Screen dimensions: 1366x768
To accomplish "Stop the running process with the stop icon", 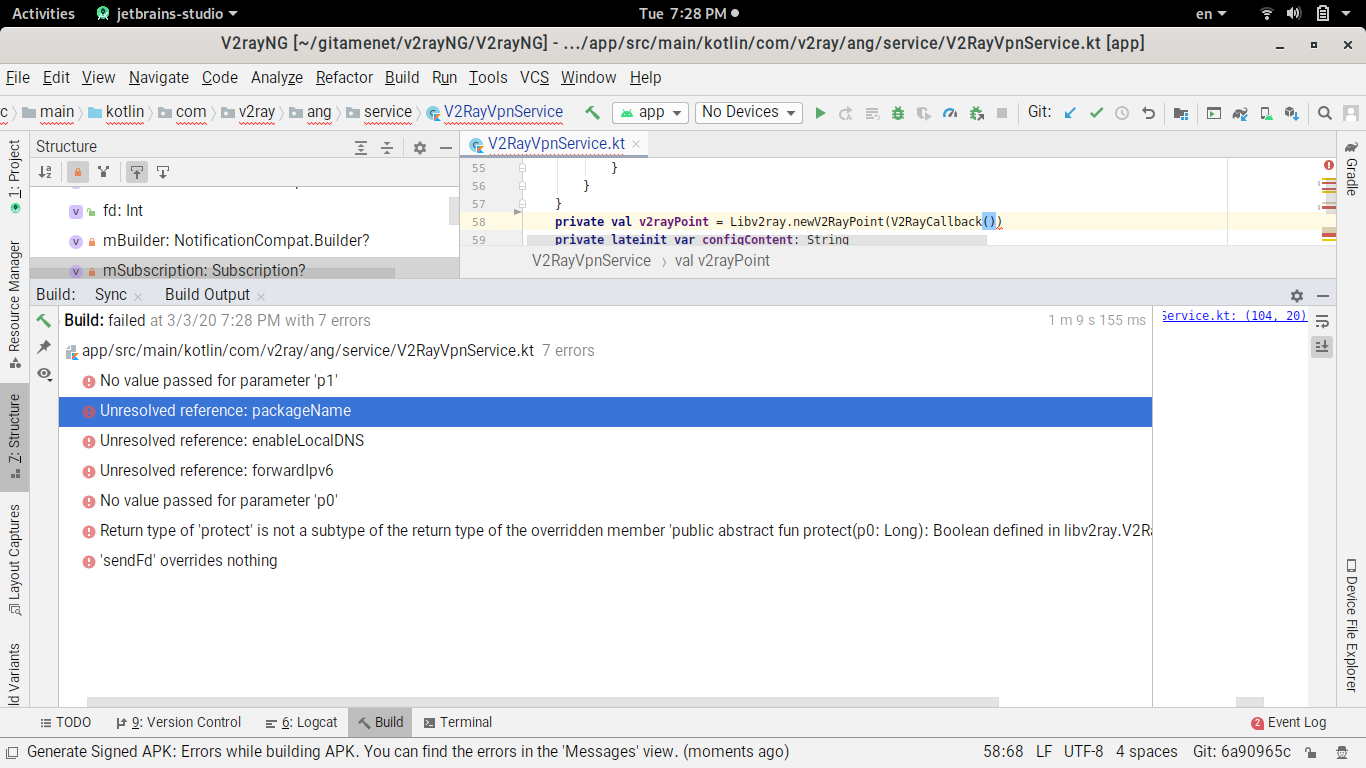I will tap(1001, 112).
